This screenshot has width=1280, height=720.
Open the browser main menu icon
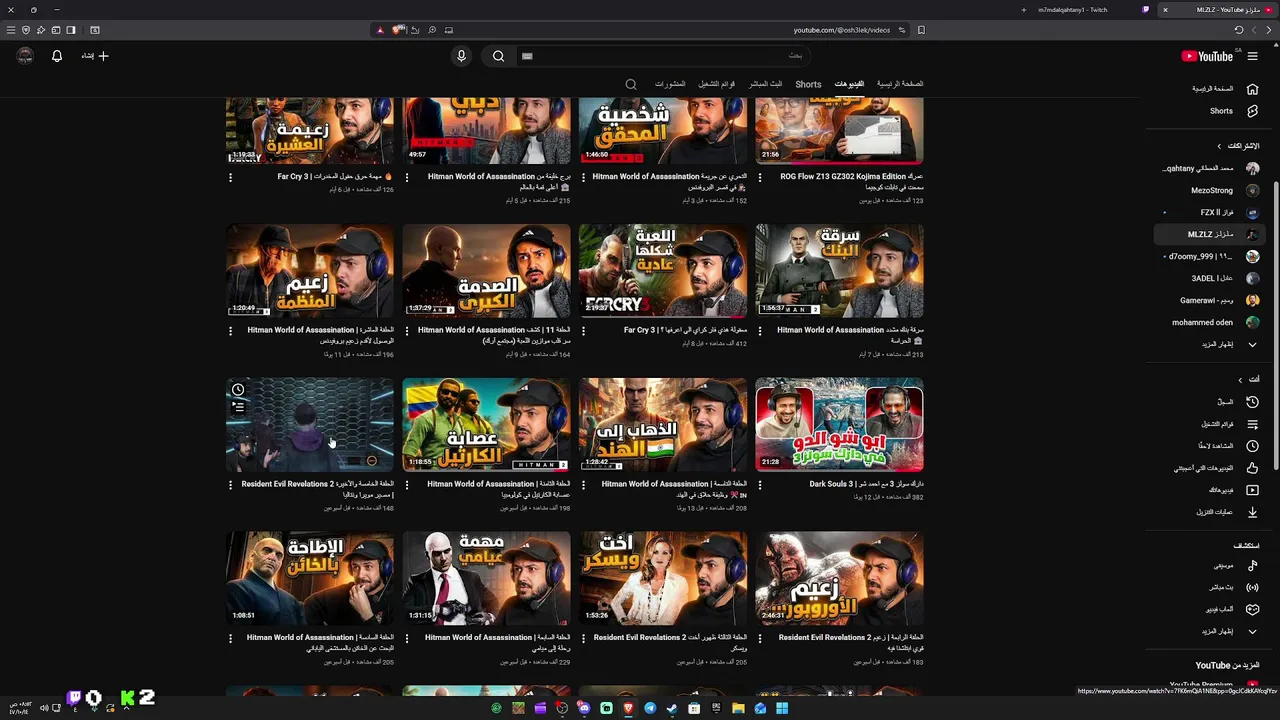(x=11, y=30)
